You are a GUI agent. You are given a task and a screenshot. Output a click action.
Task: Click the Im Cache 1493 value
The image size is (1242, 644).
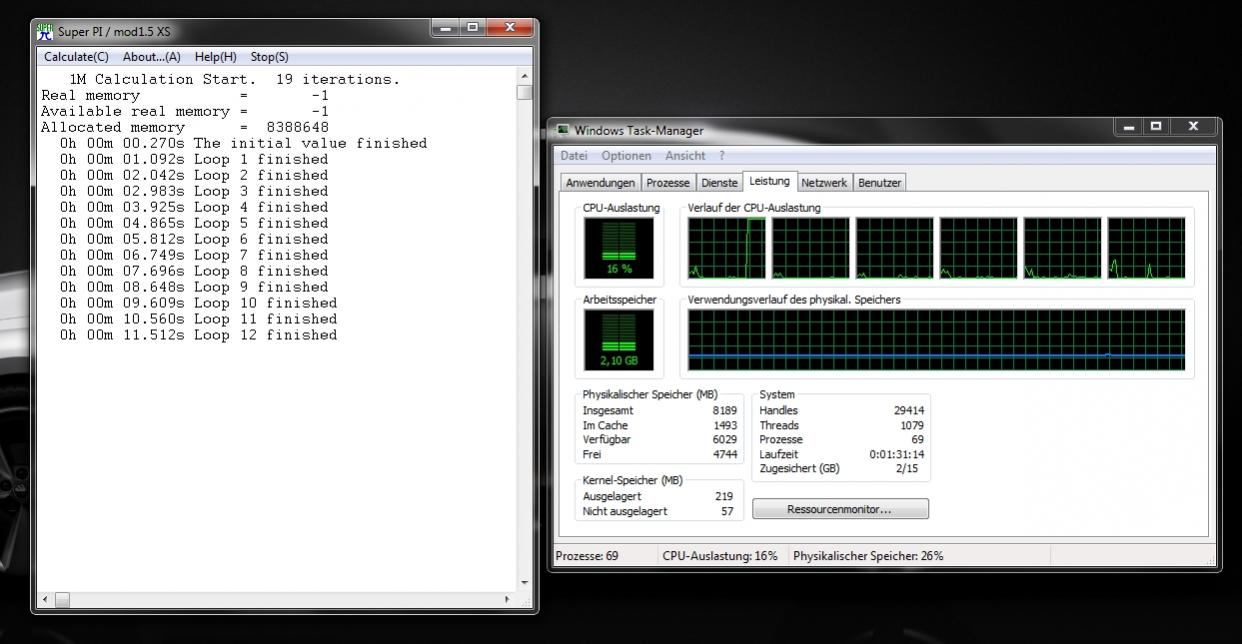click(x=724, y=425)
